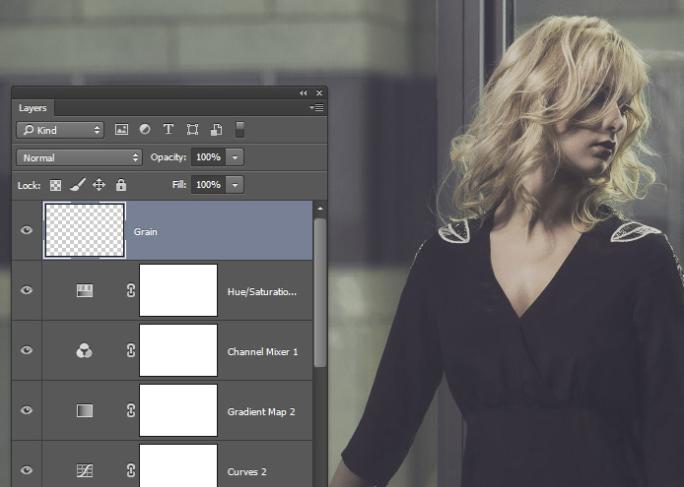Click the shape layer filter icon
This screenshot has height=487, width=684.
coord(192,130)
